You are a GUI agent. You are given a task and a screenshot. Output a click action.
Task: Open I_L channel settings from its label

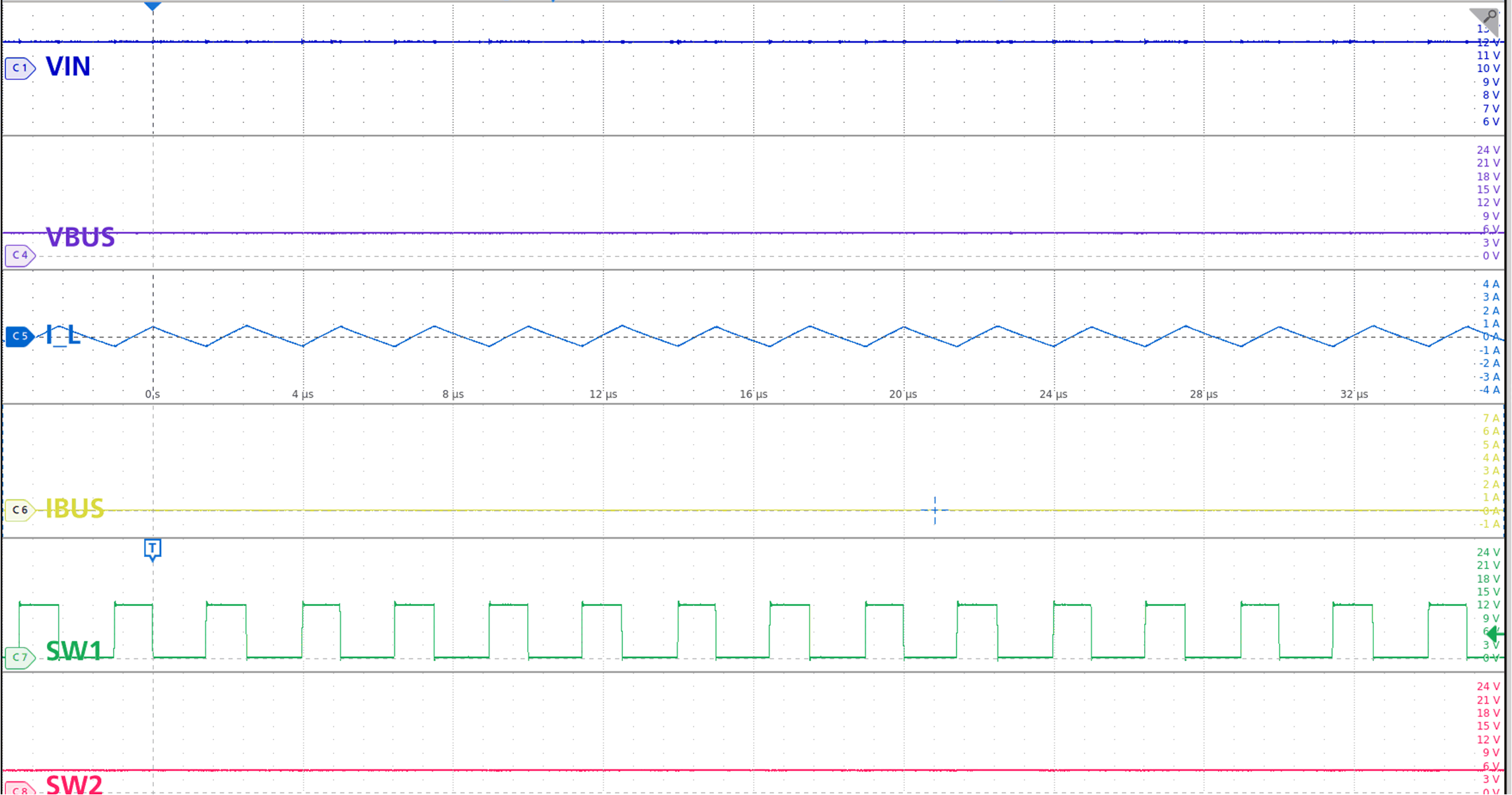(63, 336)
